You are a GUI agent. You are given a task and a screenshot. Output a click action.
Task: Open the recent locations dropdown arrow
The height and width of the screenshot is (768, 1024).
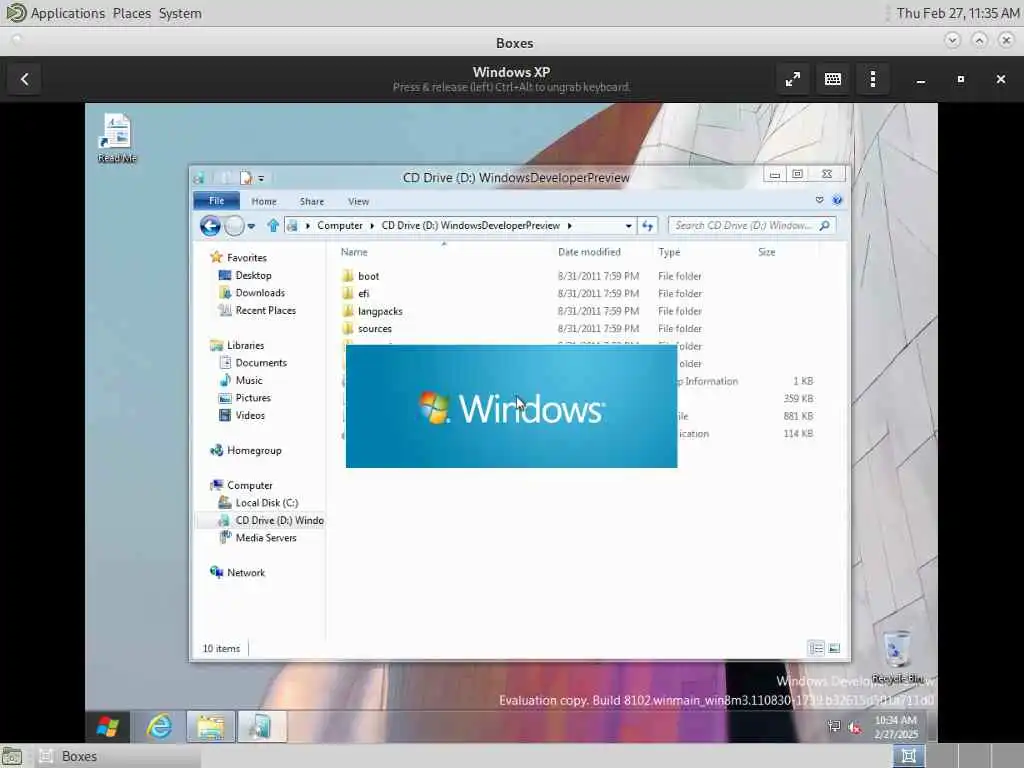tap(251, 226)
